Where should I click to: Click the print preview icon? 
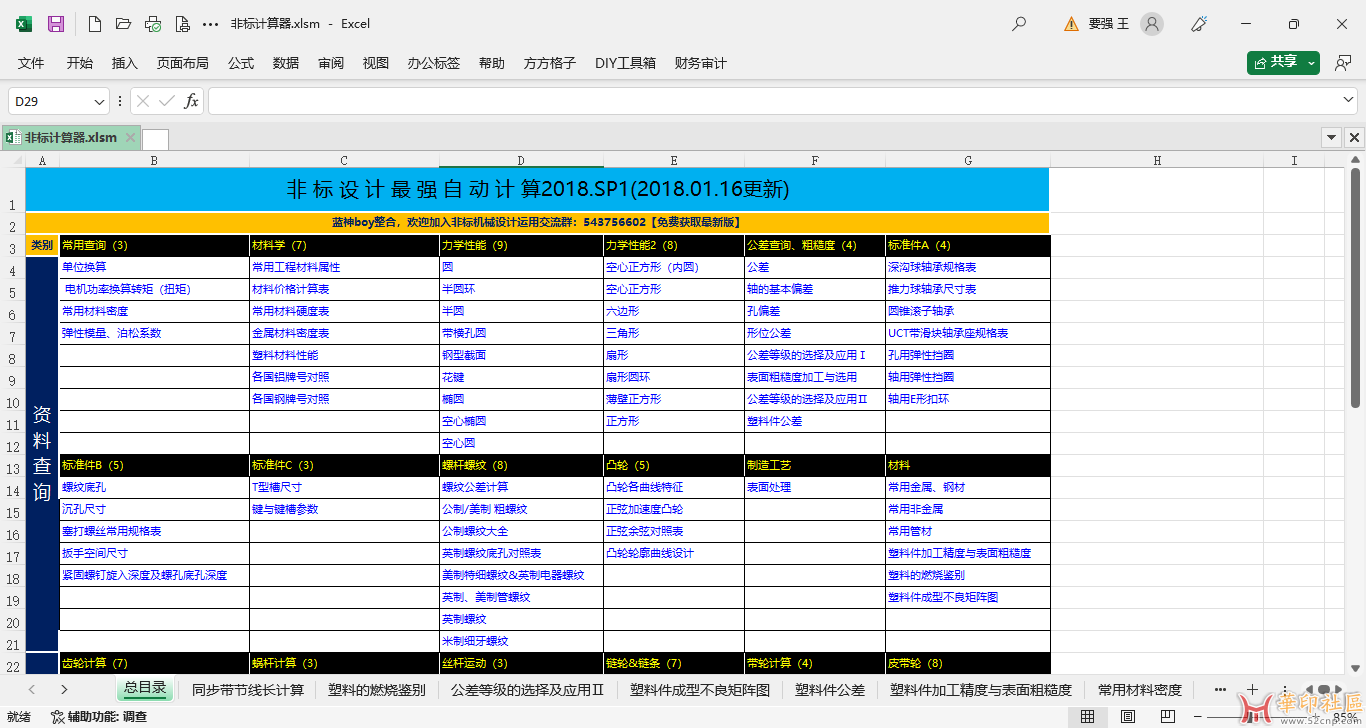click(x=182, y=23)
